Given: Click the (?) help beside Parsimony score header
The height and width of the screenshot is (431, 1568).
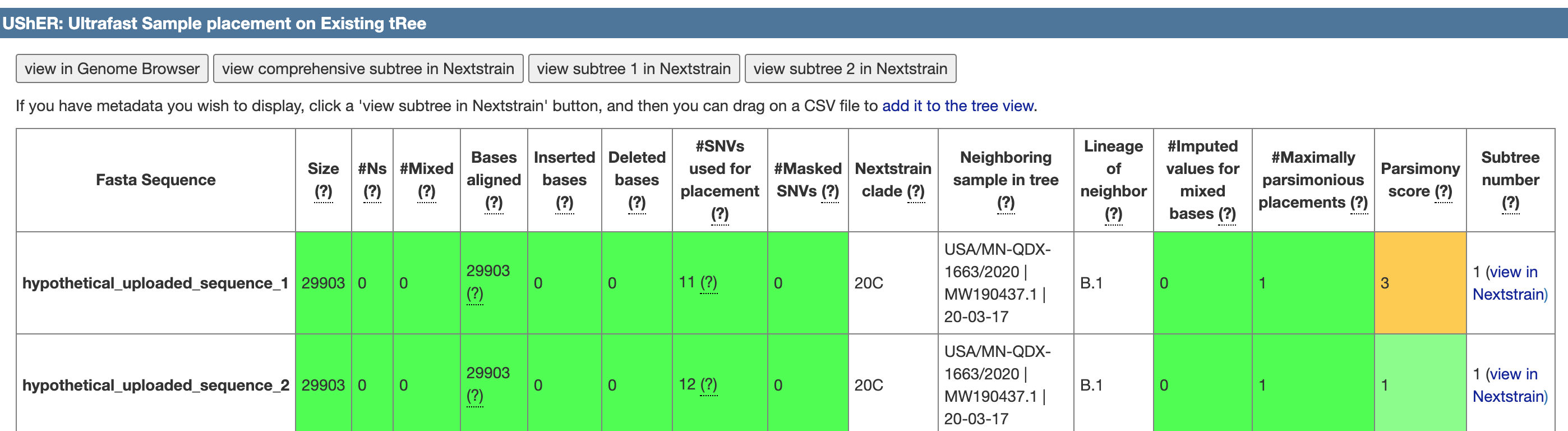Looking at the screenshot, I should click(1443, 191).
